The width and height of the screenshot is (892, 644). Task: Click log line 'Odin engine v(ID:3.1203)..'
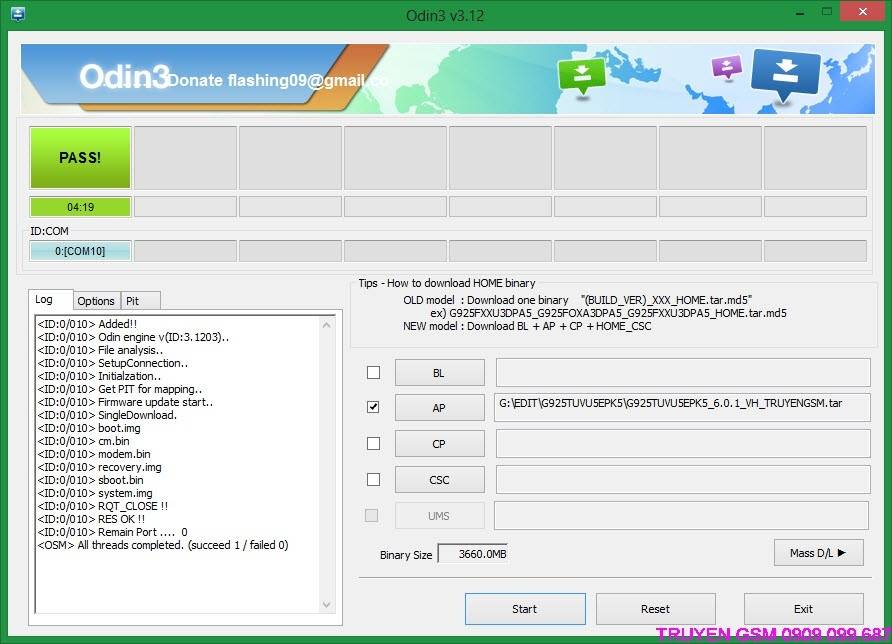tap(134, 337)
